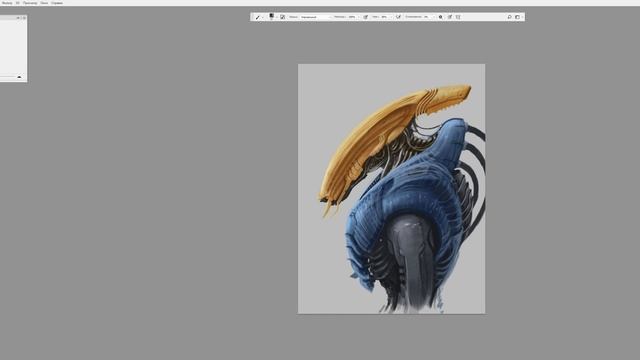Image resolution: width=640 pixels, height=360 pixels.
Task: Toggle the Brush Settings panel
Action: click(282, 17)
